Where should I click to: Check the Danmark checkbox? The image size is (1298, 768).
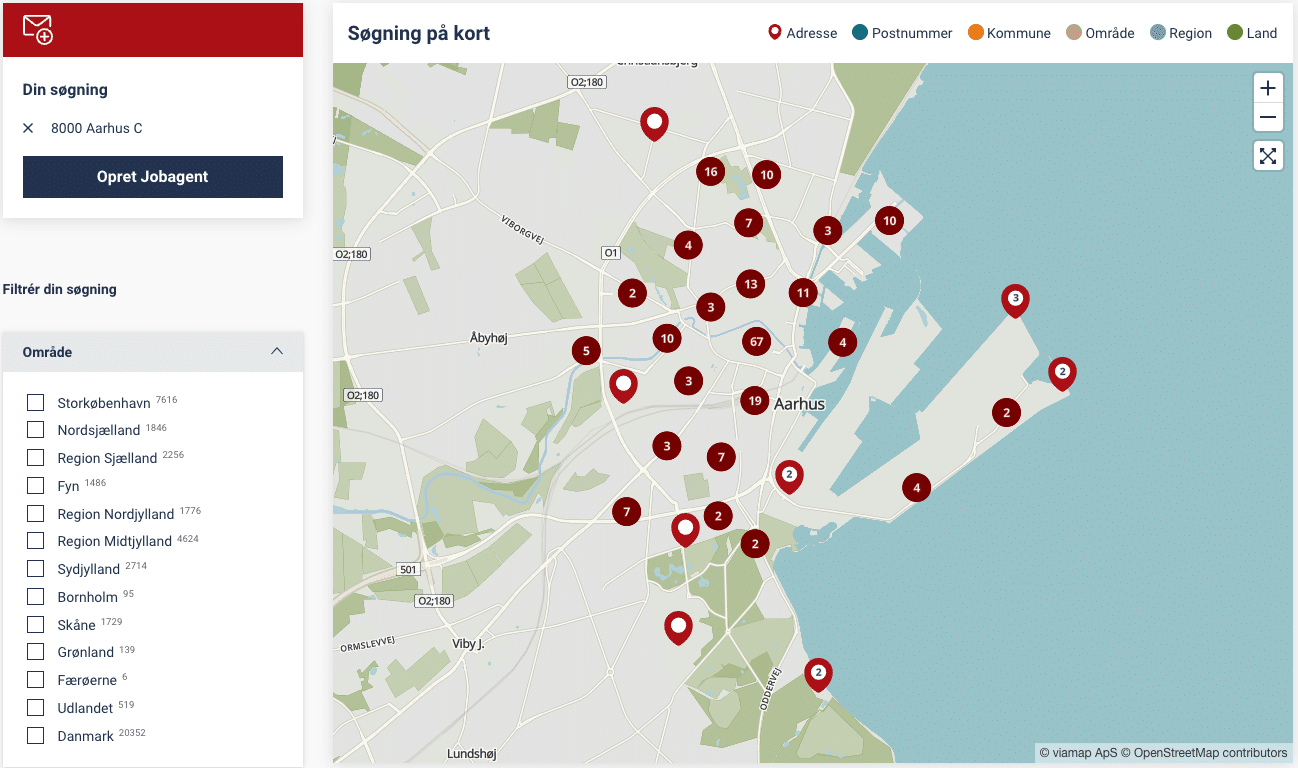point(35,734)
